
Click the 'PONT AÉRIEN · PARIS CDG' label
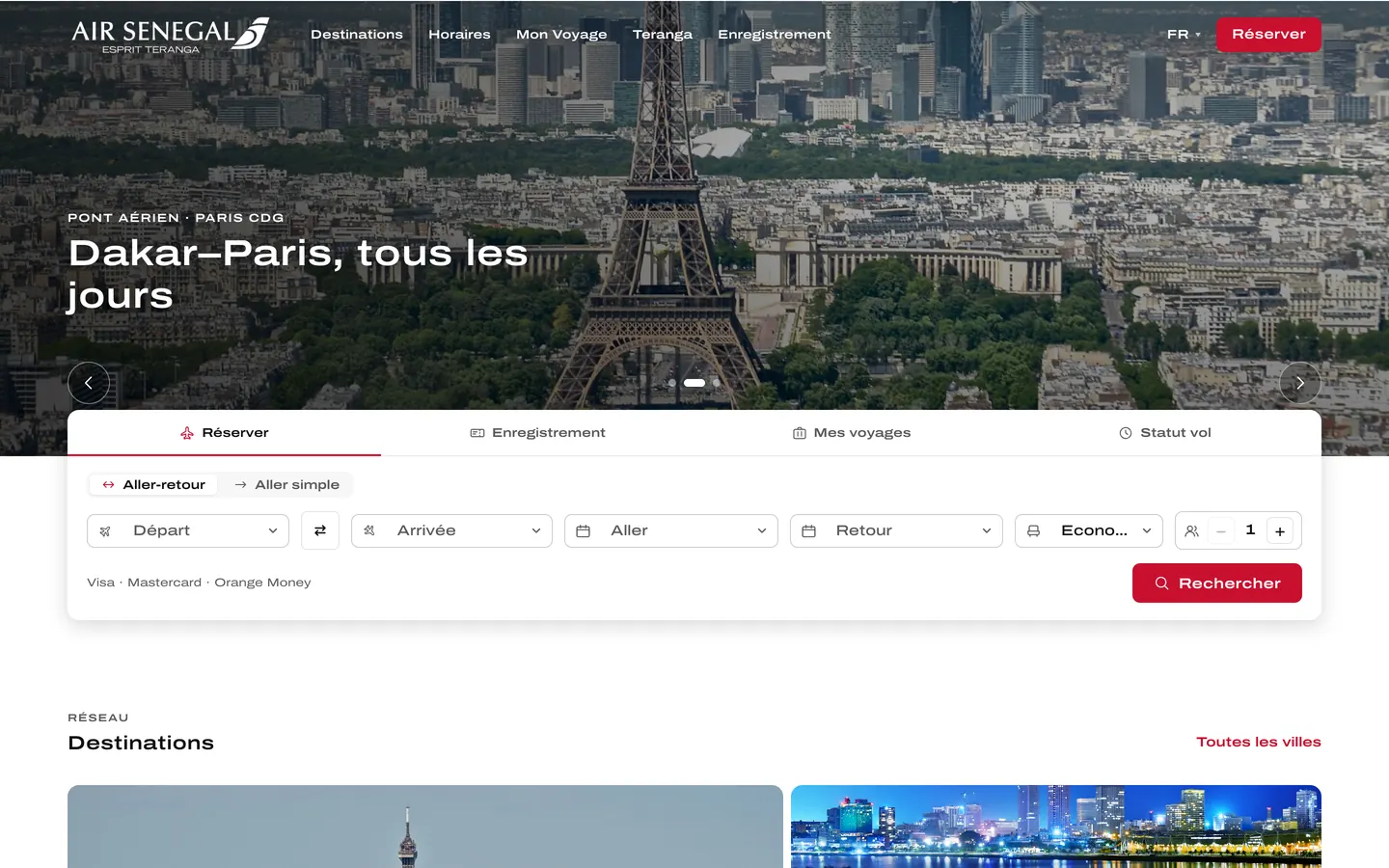[x=176, y=218]
